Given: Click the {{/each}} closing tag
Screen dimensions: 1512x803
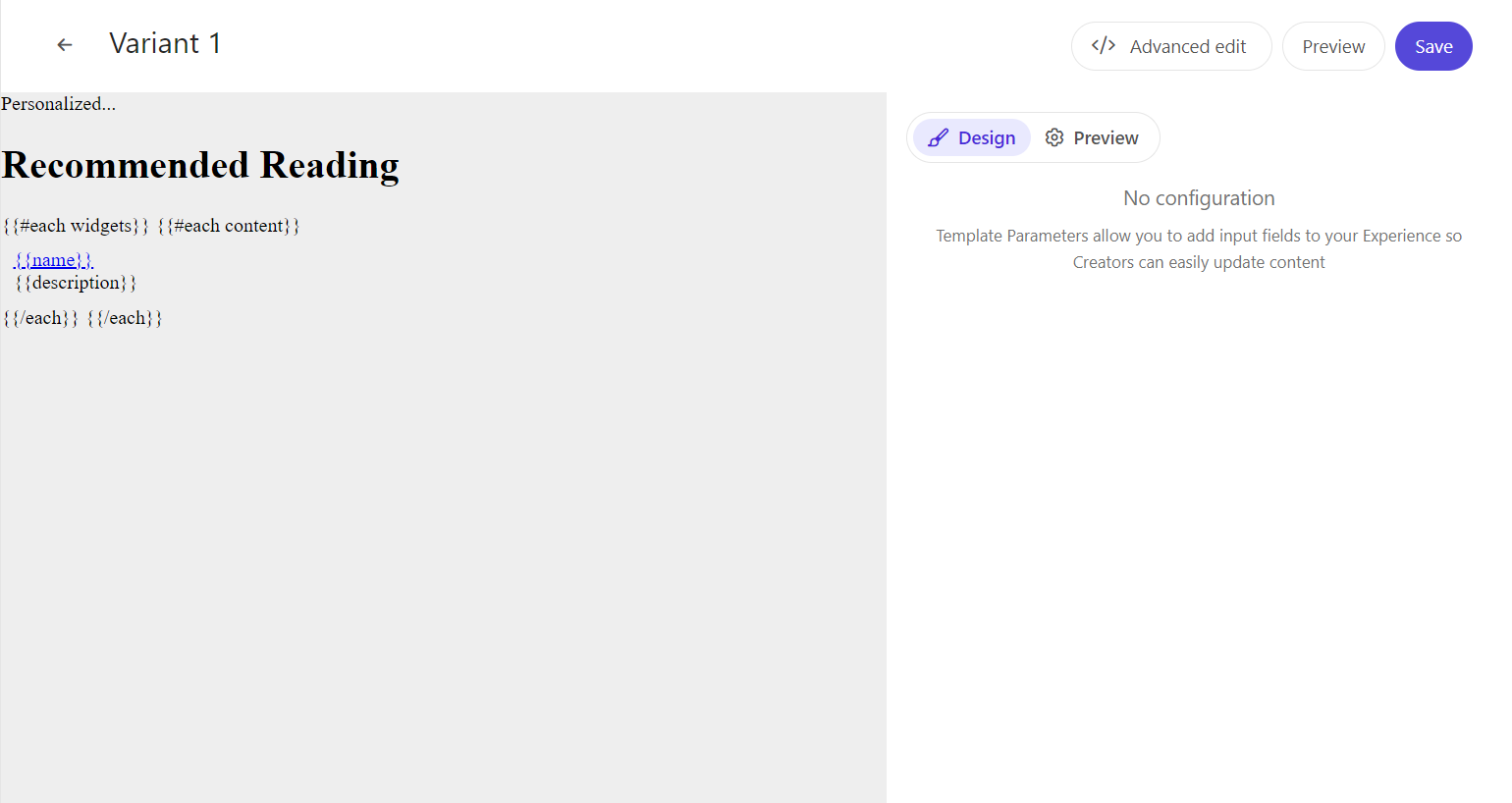Looking at the screenshot, I should pyautogui.click(x=39, y=317).
